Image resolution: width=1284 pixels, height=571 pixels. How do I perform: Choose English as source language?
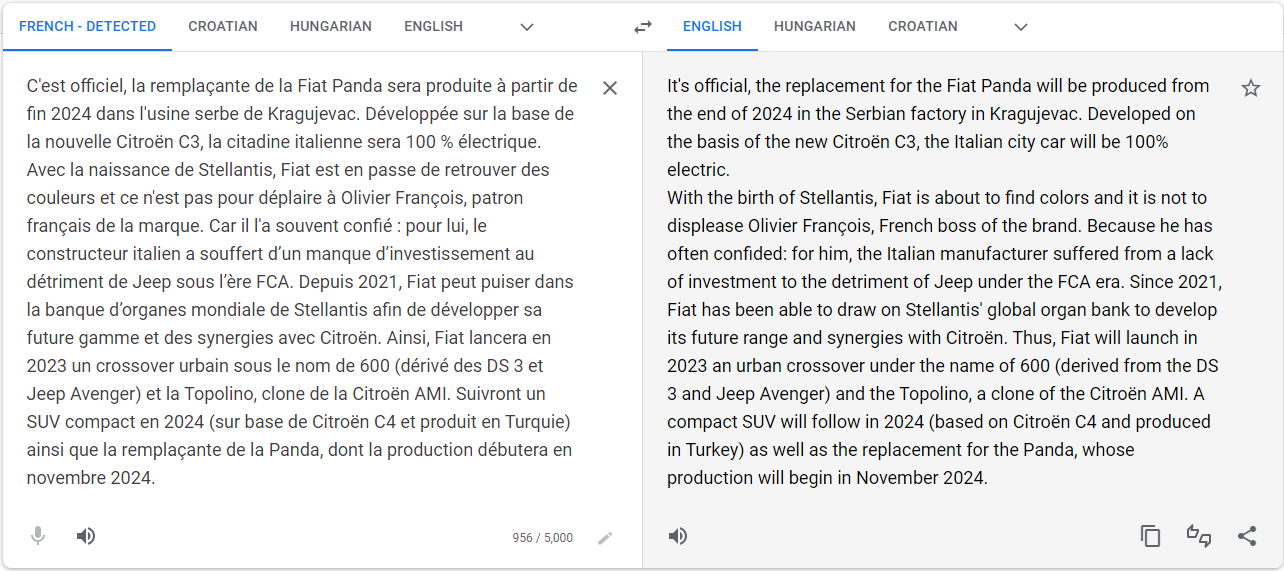[x=433, y=27]
